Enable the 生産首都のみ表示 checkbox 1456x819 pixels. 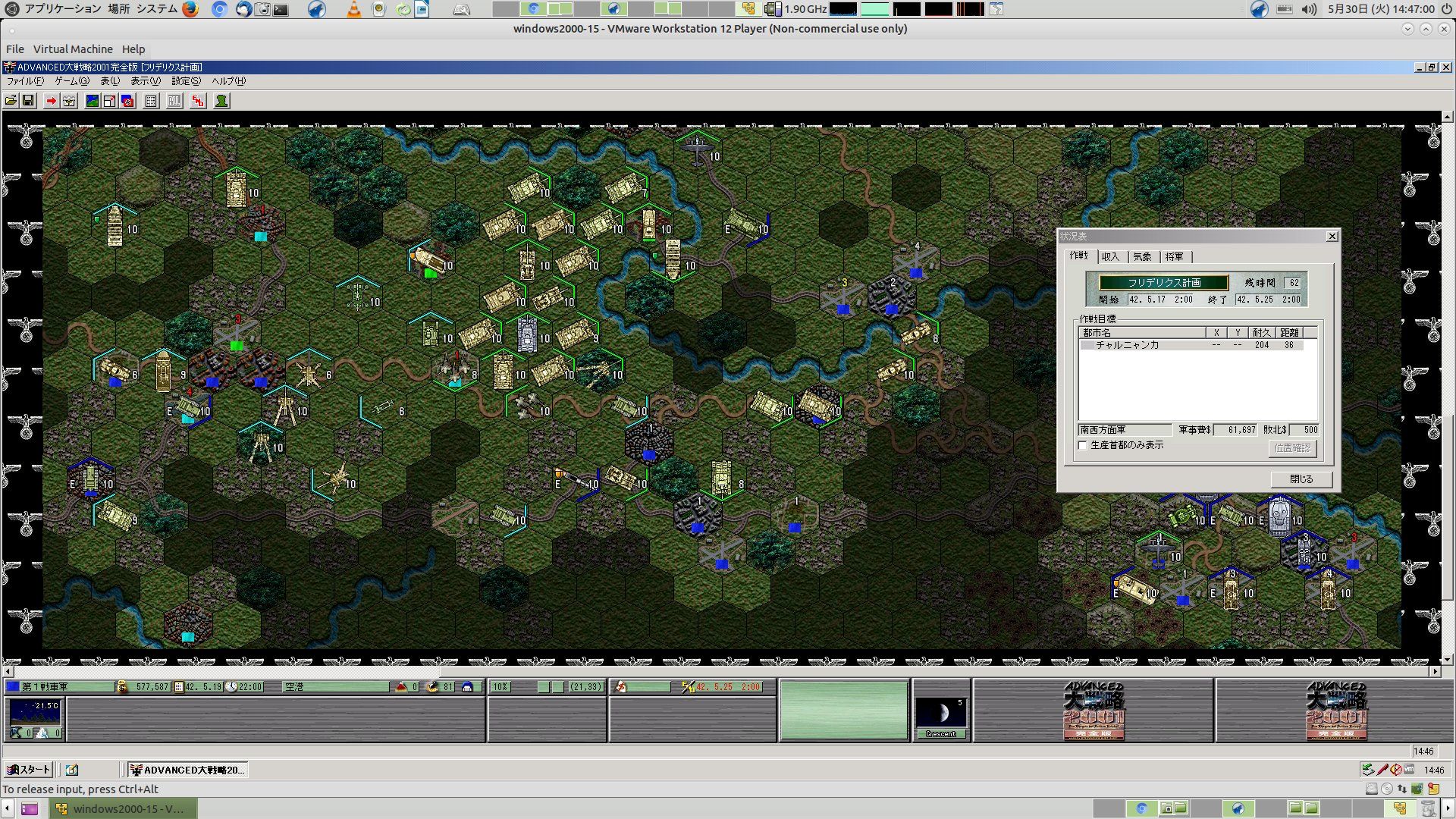click(x=1083, y=445)
